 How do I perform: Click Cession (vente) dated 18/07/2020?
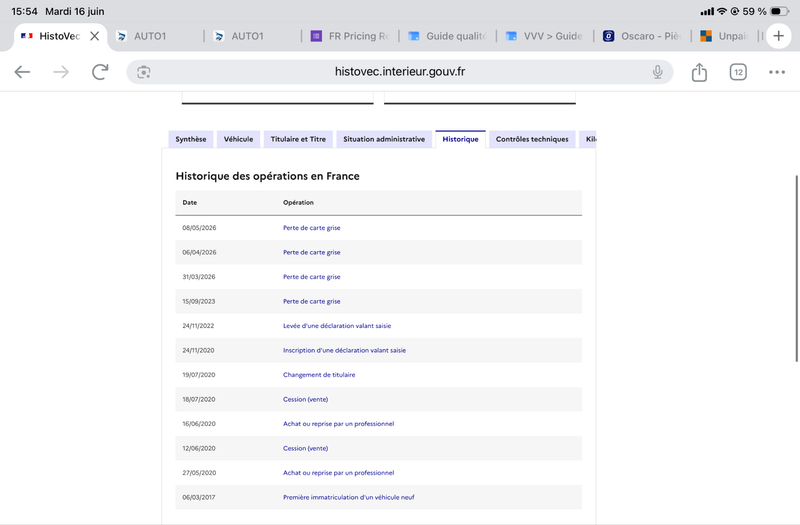click(x=306, y=399)
